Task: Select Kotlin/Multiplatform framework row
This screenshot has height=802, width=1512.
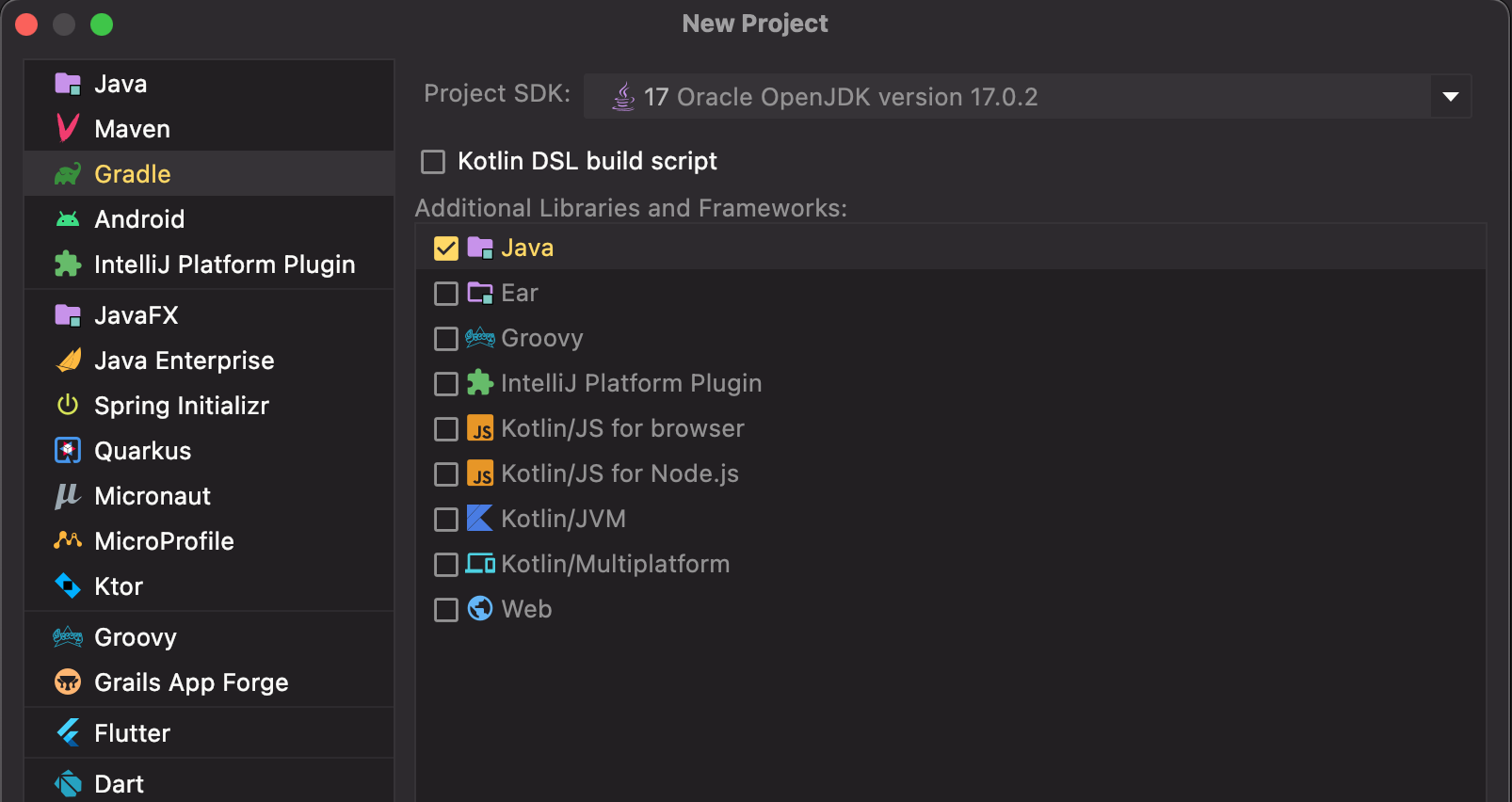Action: click(x=615, y=564)
